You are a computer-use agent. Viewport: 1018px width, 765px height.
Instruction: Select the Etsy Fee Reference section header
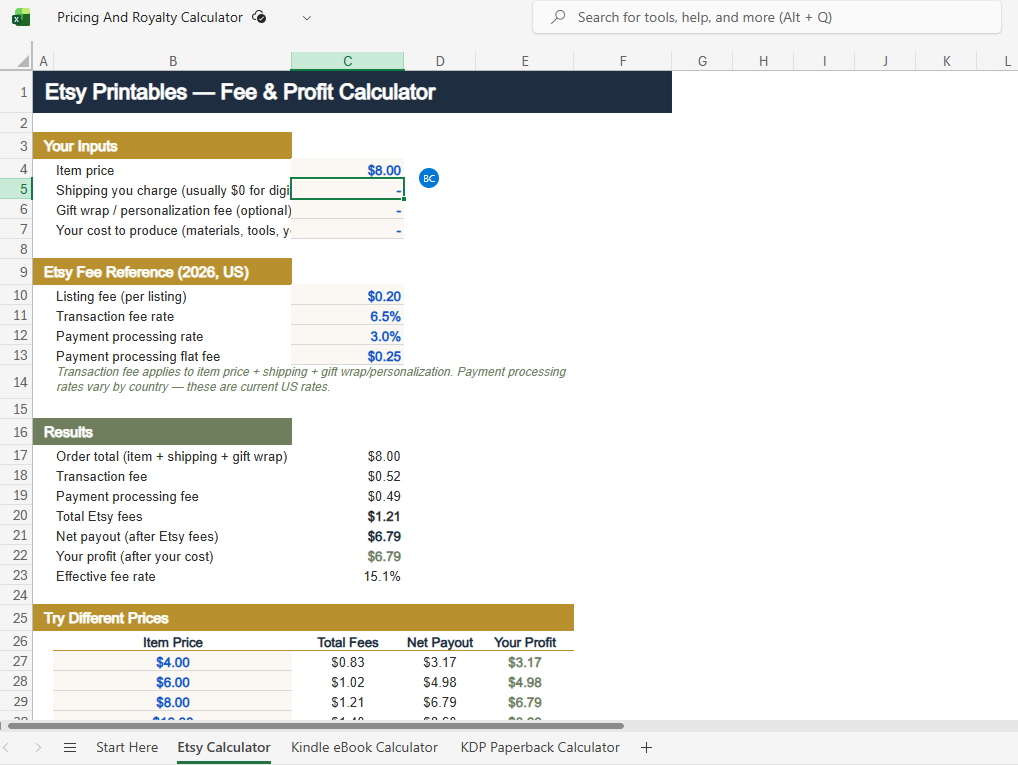point(162,271)
